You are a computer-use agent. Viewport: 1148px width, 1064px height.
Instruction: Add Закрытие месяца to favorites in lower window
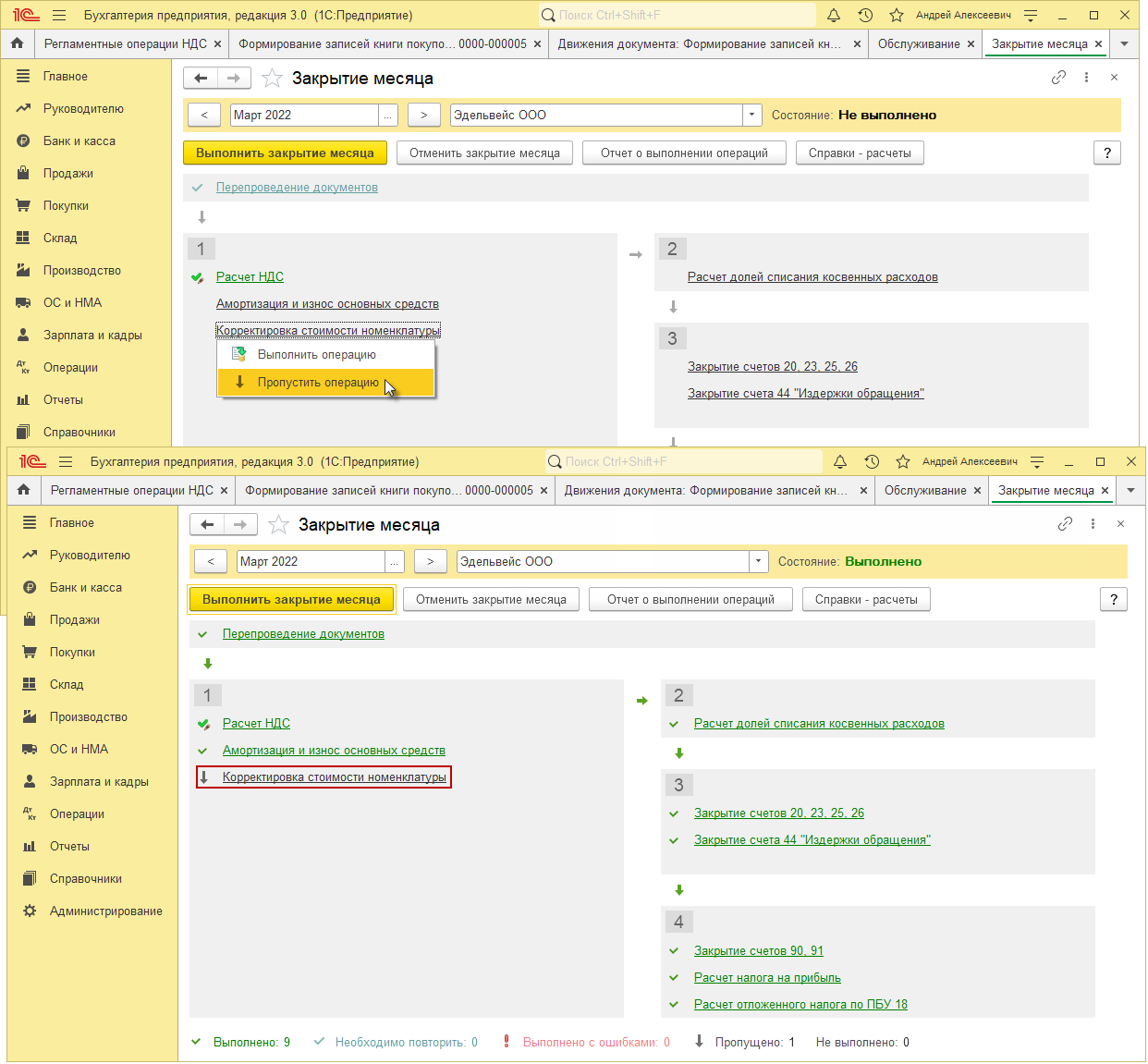coord(278,525)
